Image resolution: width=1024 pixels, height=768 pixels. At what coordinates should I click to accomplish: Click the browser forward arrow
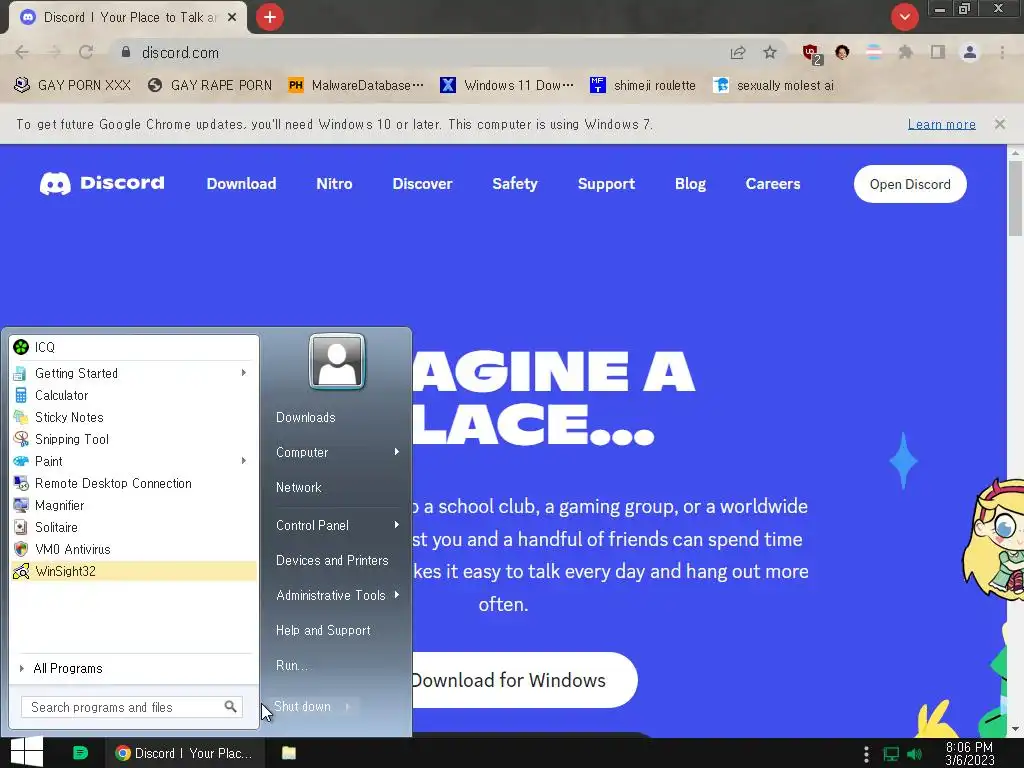pos(54,52)
